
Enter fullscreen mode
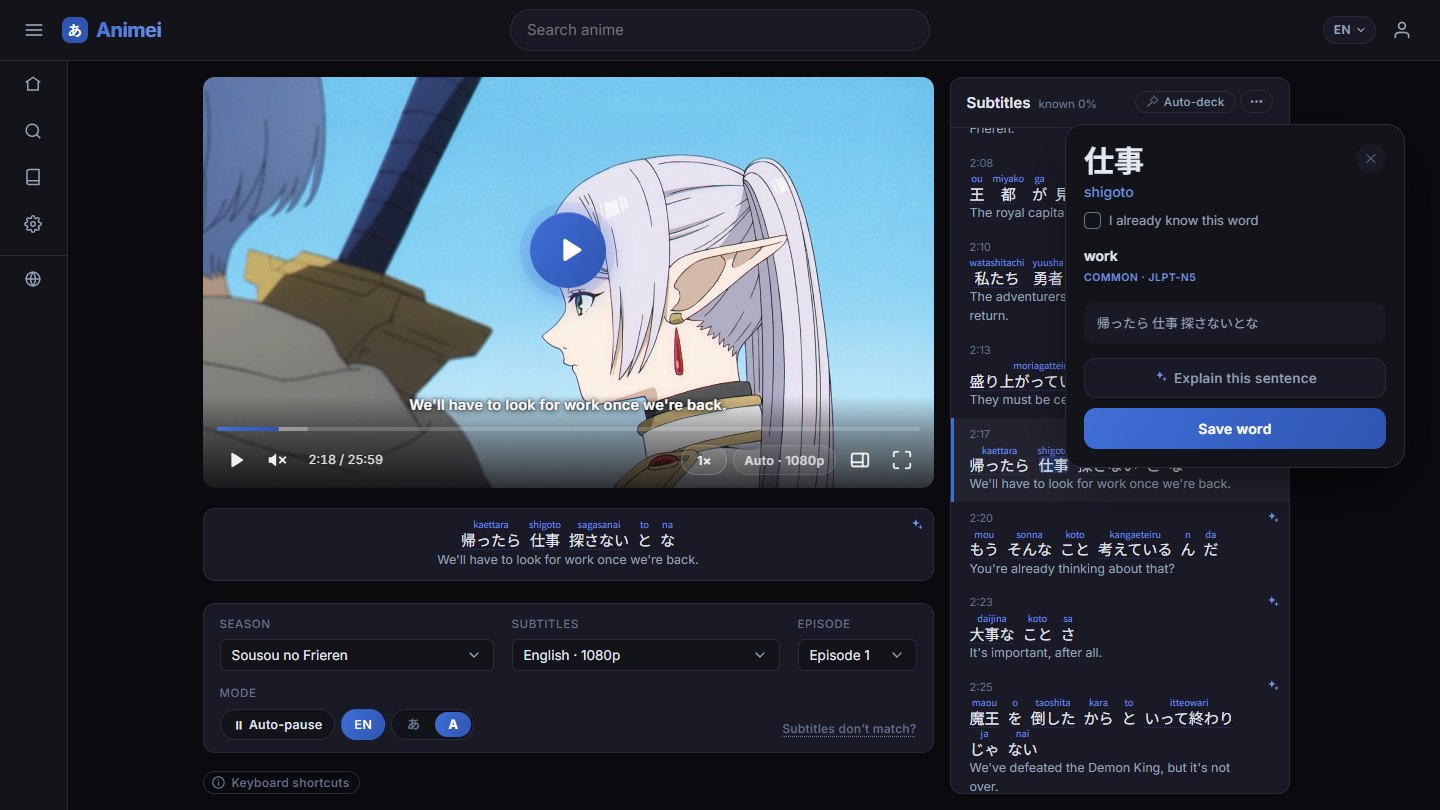pos(902,460)
